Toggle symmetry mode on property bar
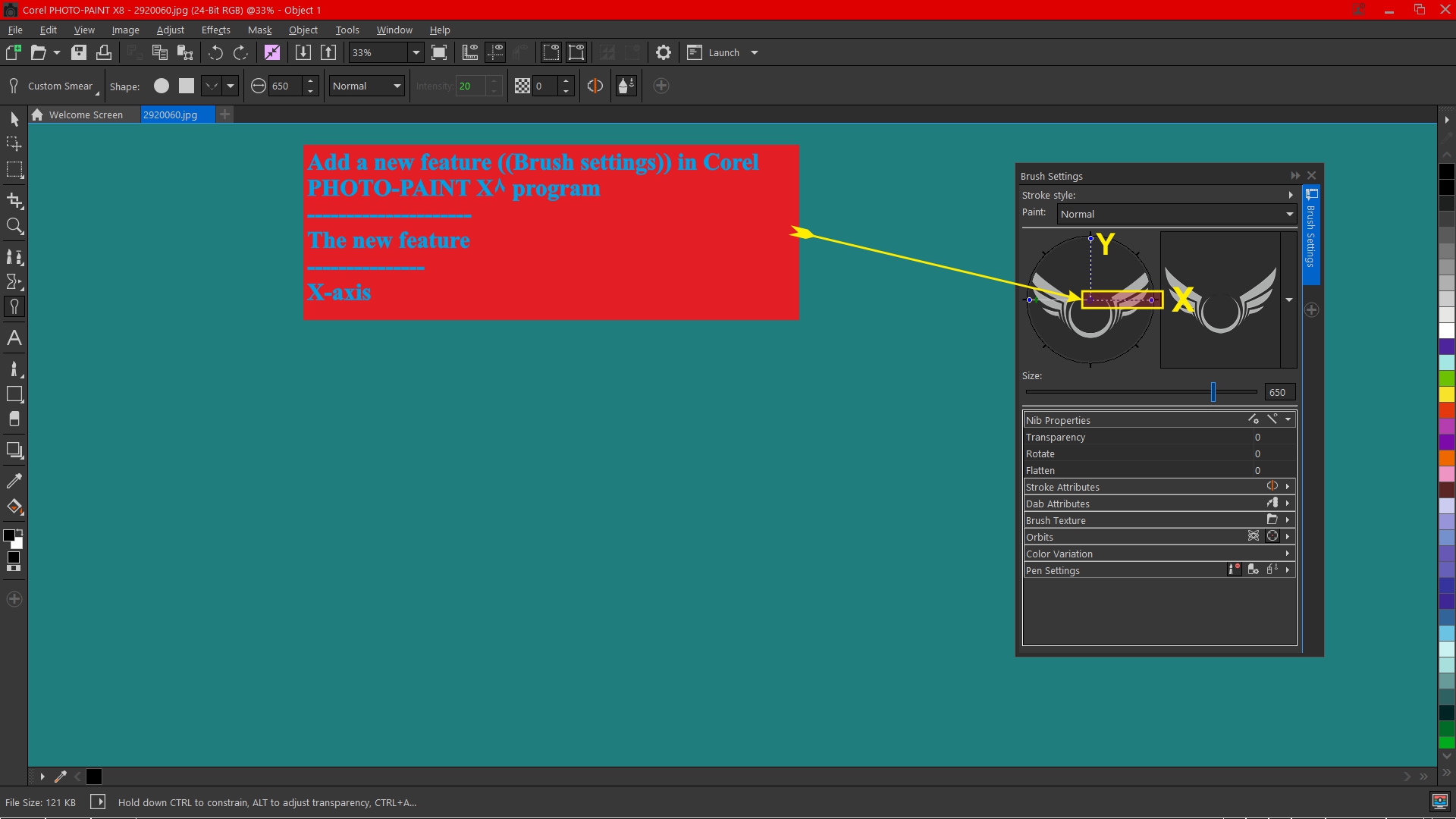Screen dimensions: 1456x819 (595, 86)
